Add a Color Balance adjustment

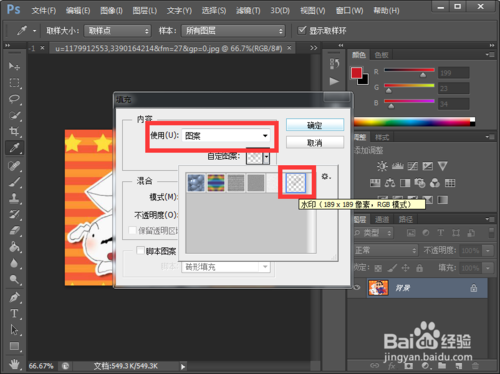(390, 183)
